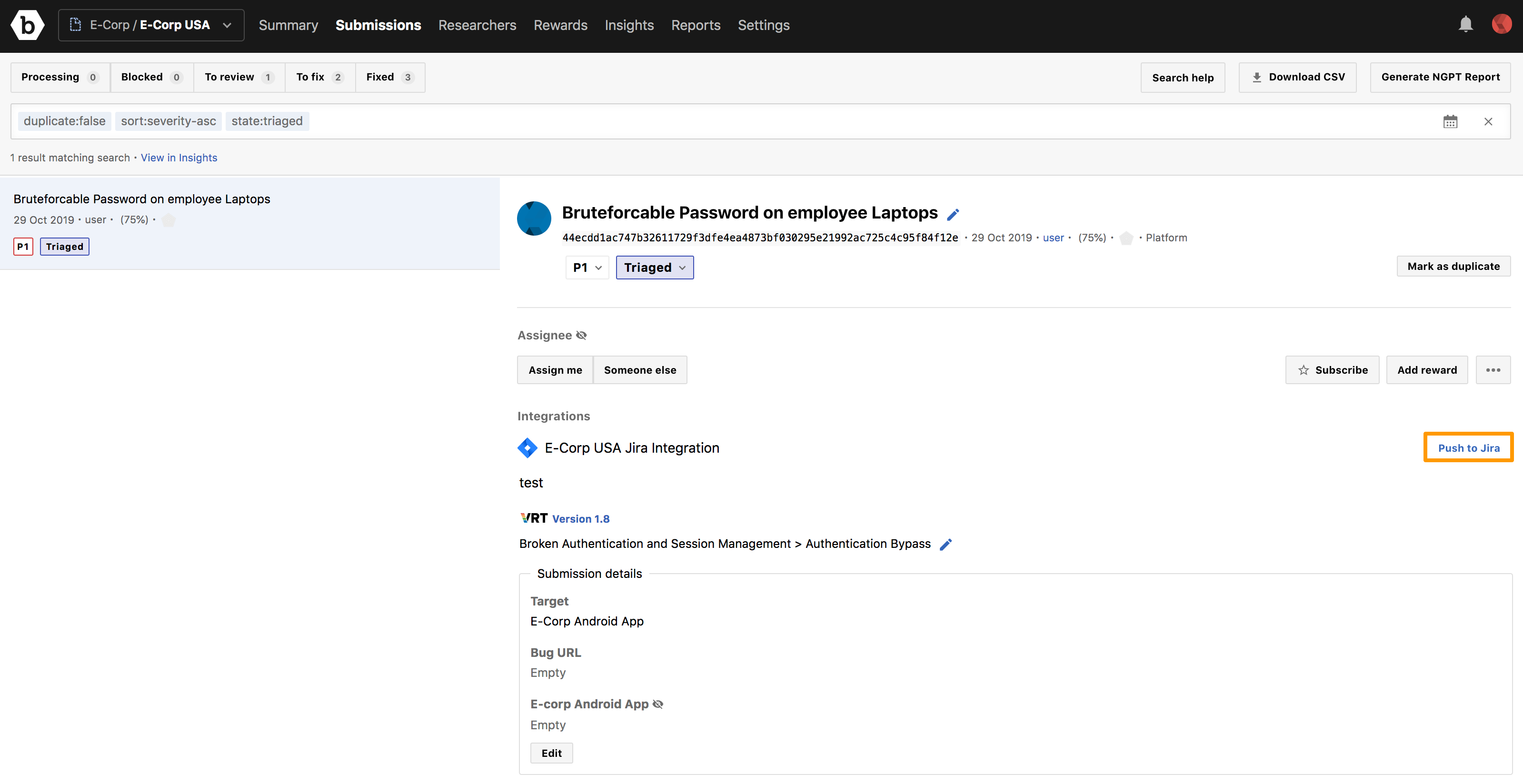Click inside the search filter field
1523x784 pixels.
[760, 121]
